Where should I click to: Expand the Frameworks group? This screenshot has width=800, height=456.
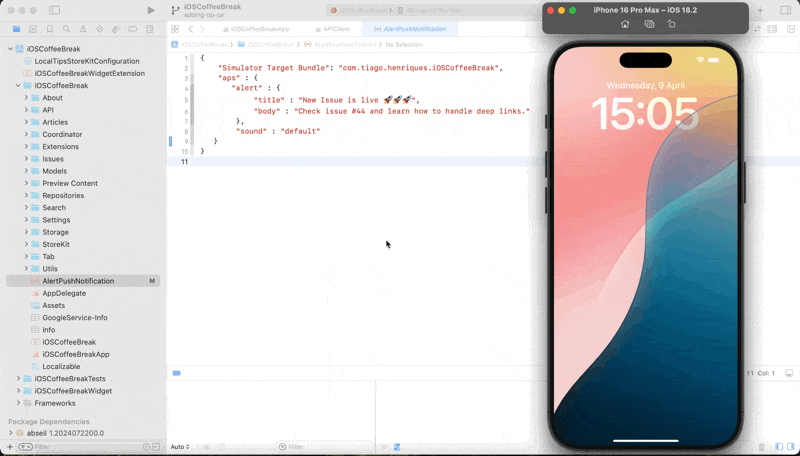click(x=18, y=403)
